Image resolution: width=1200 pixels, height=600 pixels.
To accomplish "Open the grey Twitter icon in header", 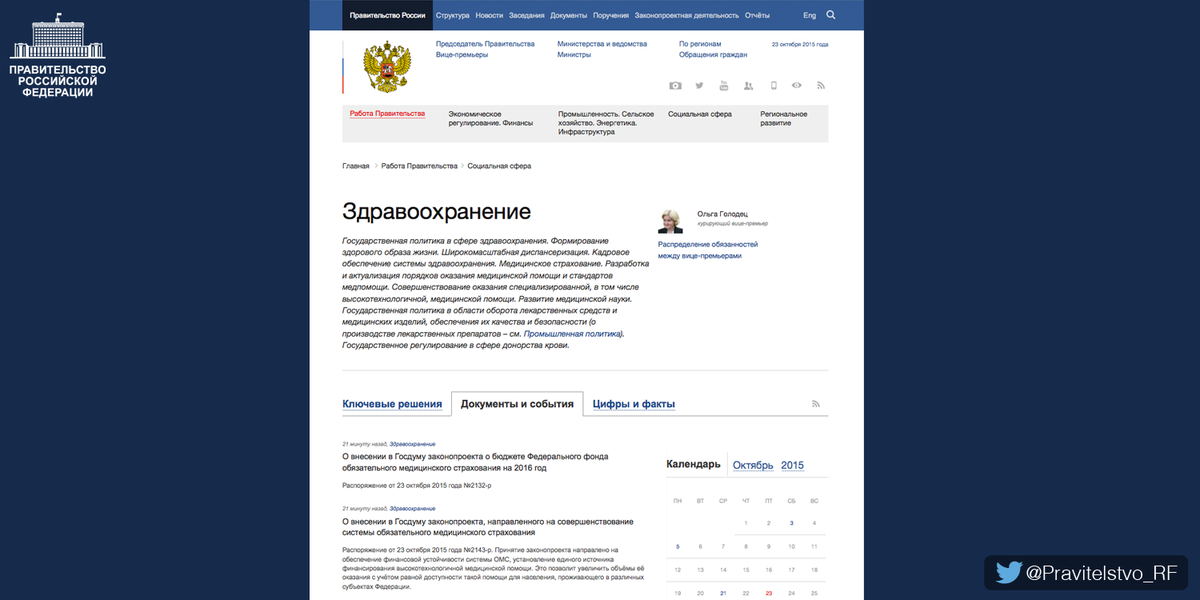I will point(700,86).
